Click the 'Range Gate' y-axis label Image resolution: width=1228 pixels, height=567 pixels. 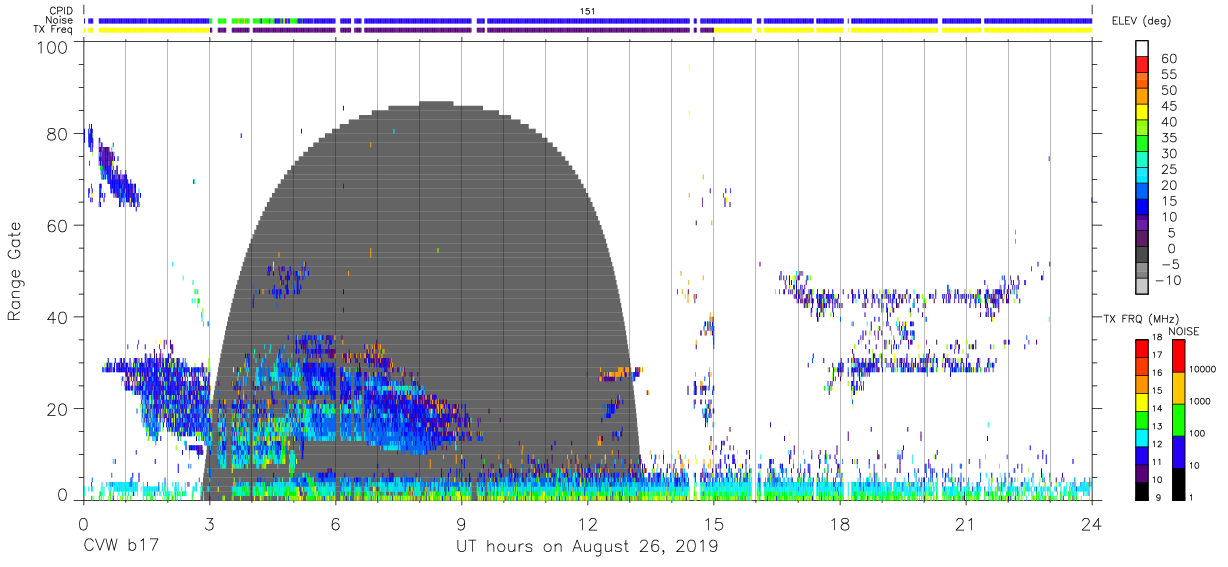(15, 270)
